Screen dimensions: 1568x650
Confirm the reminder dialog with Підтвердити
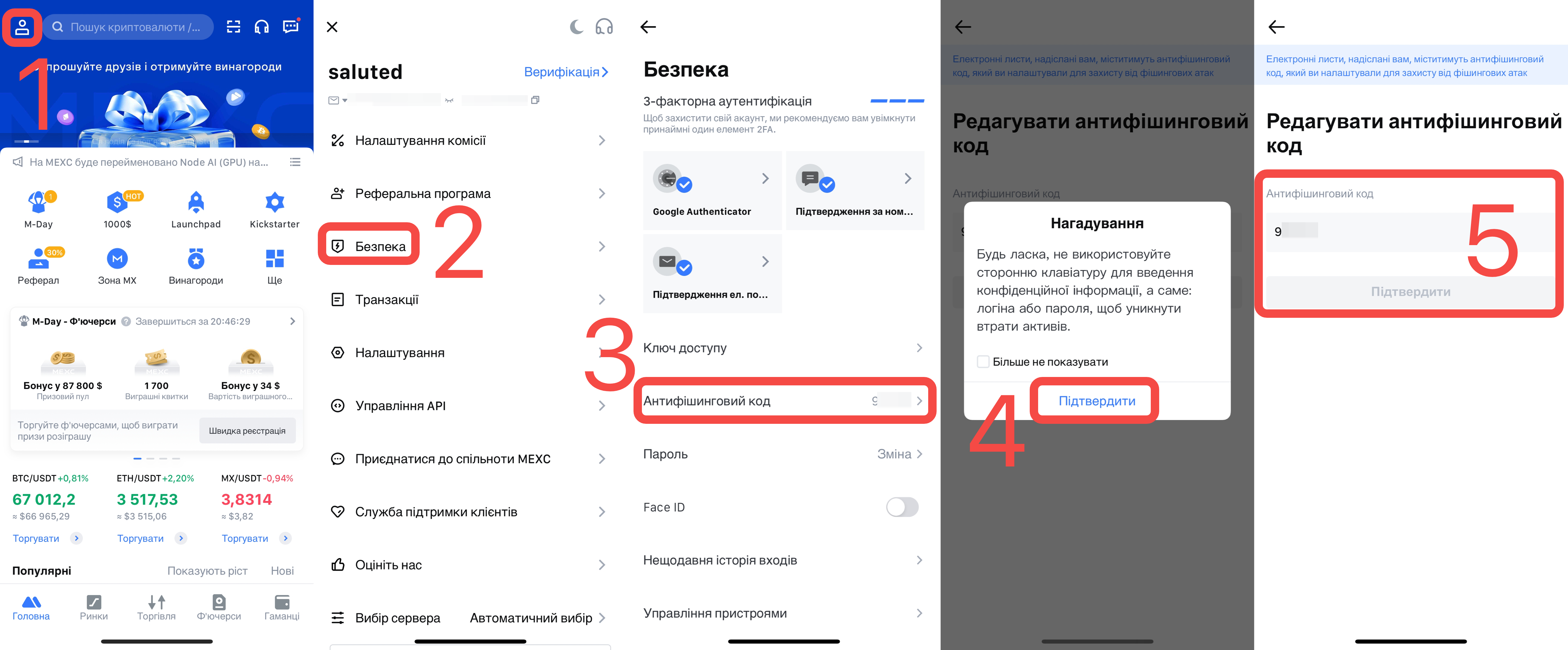(1097, 400)
